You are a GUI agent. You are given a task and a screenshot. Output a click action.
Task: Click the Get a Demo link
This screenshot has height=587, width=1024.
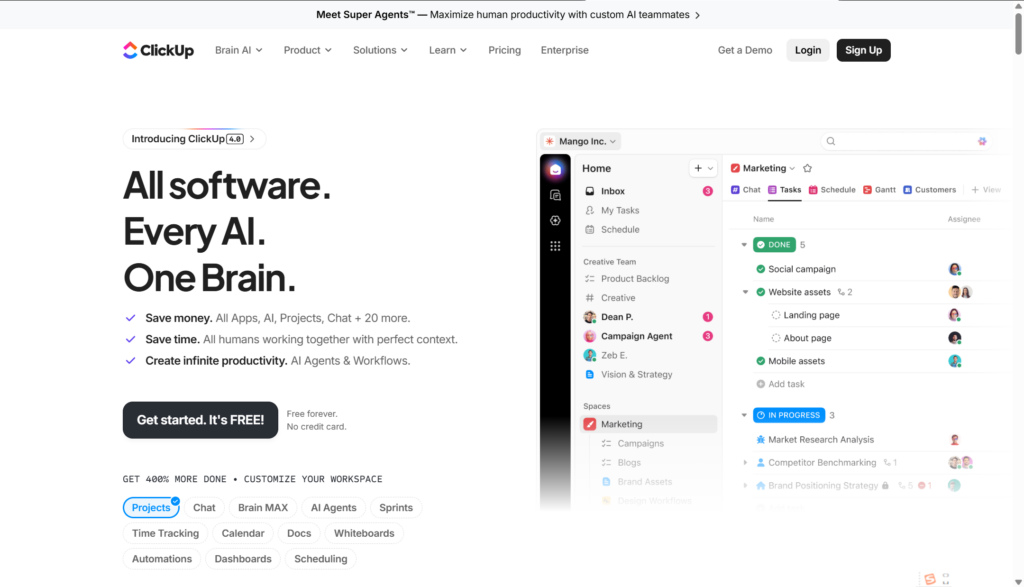tap(744, 50)
